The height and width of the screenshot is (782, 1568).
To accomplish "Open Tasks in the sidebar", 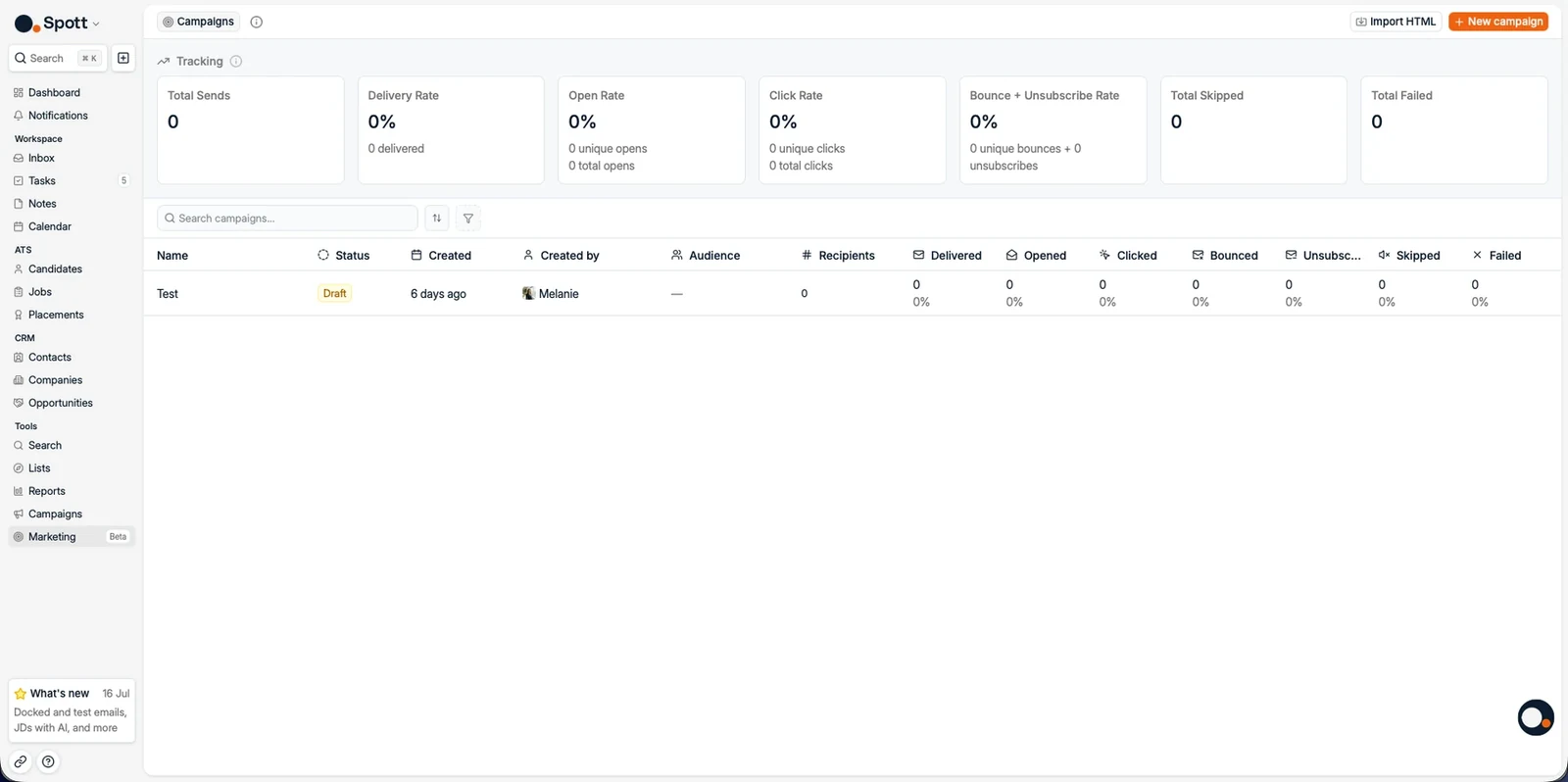I will (x=72, y=180).
